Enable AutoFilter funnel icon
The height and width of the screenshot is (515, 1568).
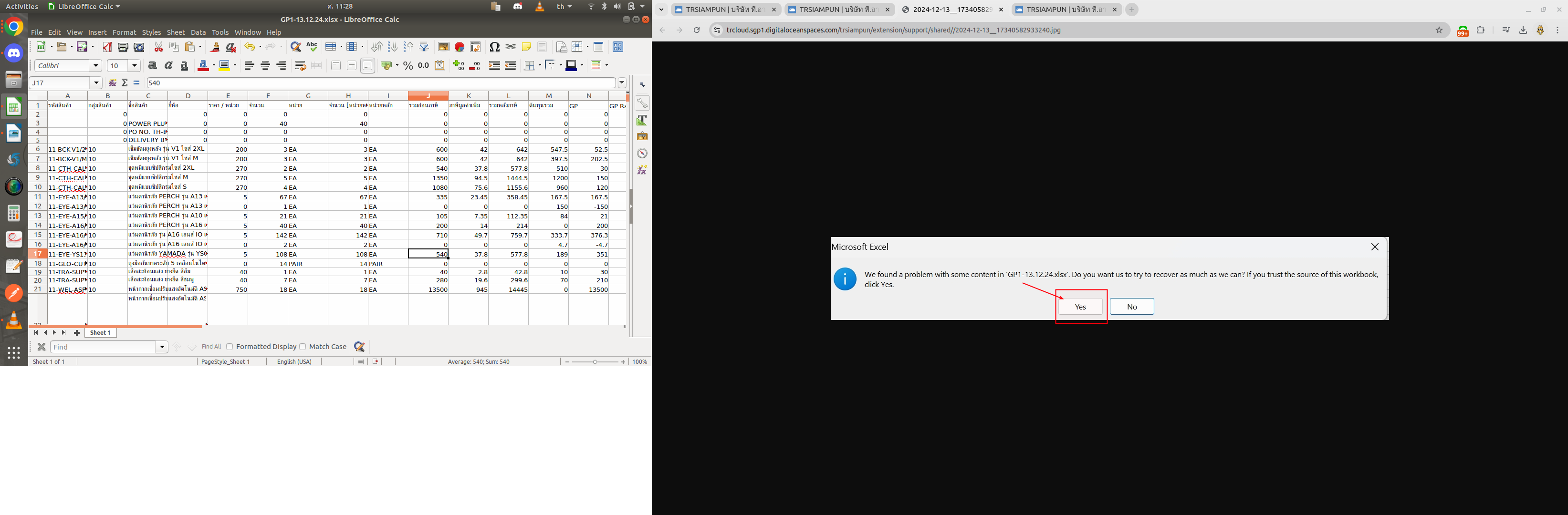(x=424, y=47)
